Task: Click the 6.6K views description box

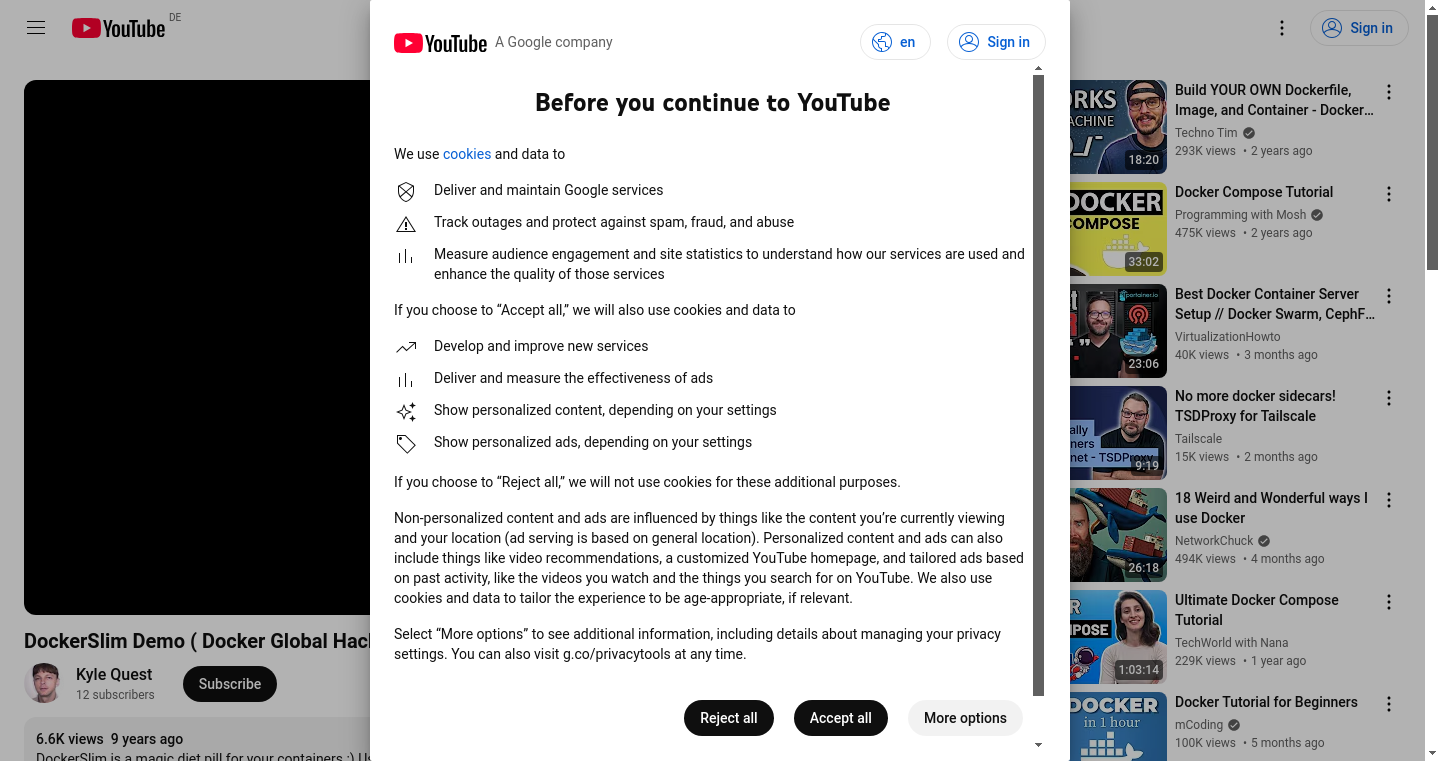Action: (197, 739)
